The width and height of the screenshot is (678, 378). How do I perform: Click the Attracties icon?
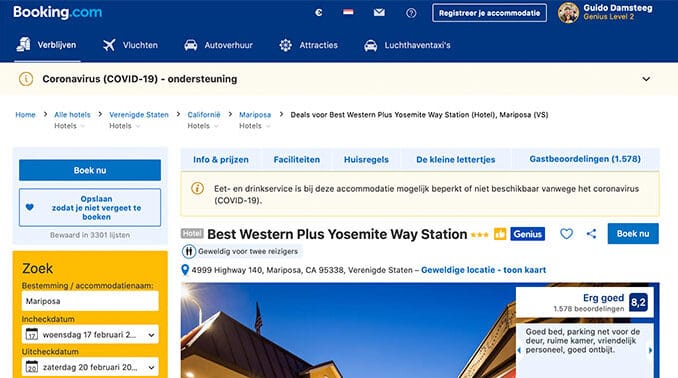pos(285,45)
